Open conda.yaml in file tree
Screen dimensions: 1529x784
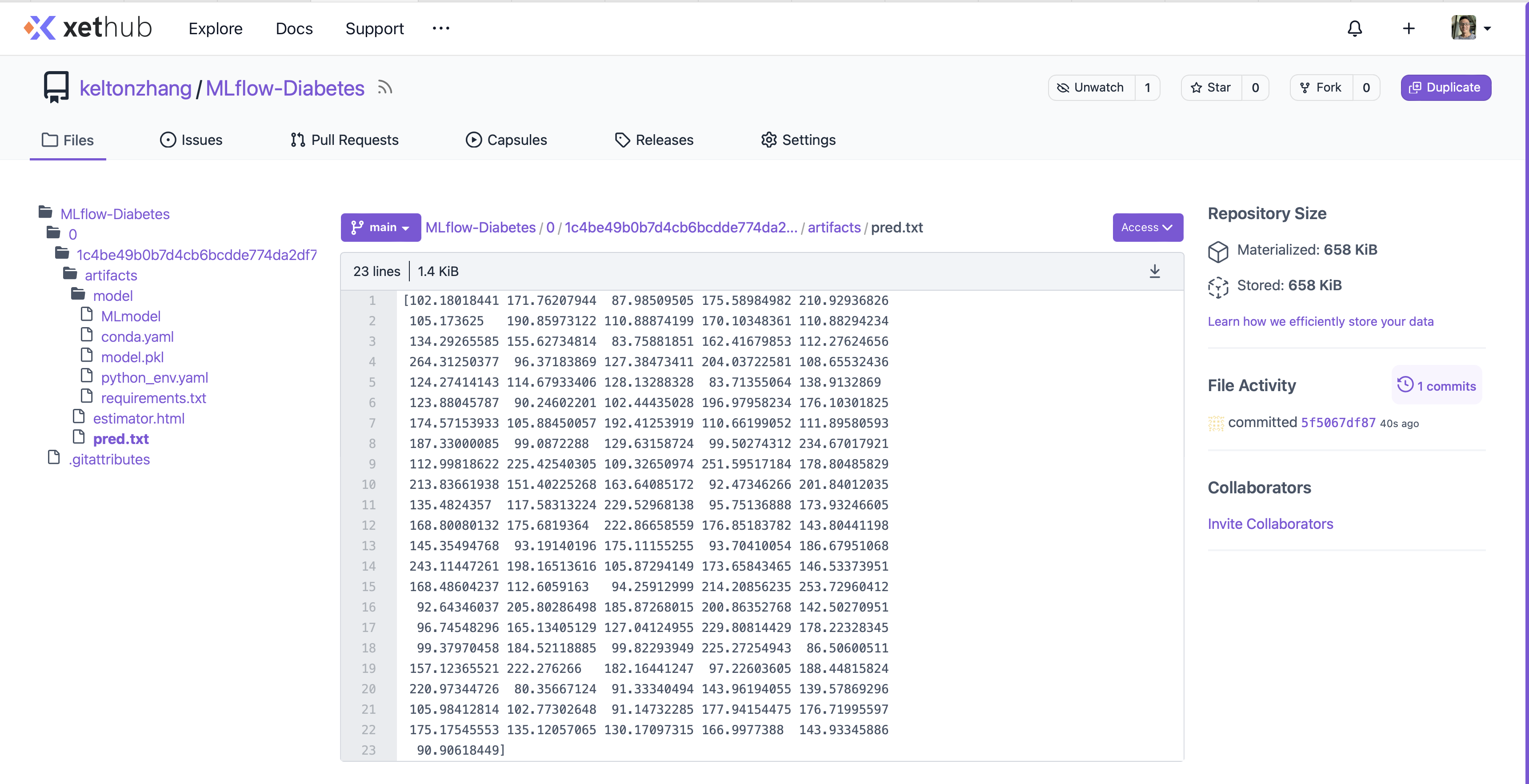pos(137,336)
